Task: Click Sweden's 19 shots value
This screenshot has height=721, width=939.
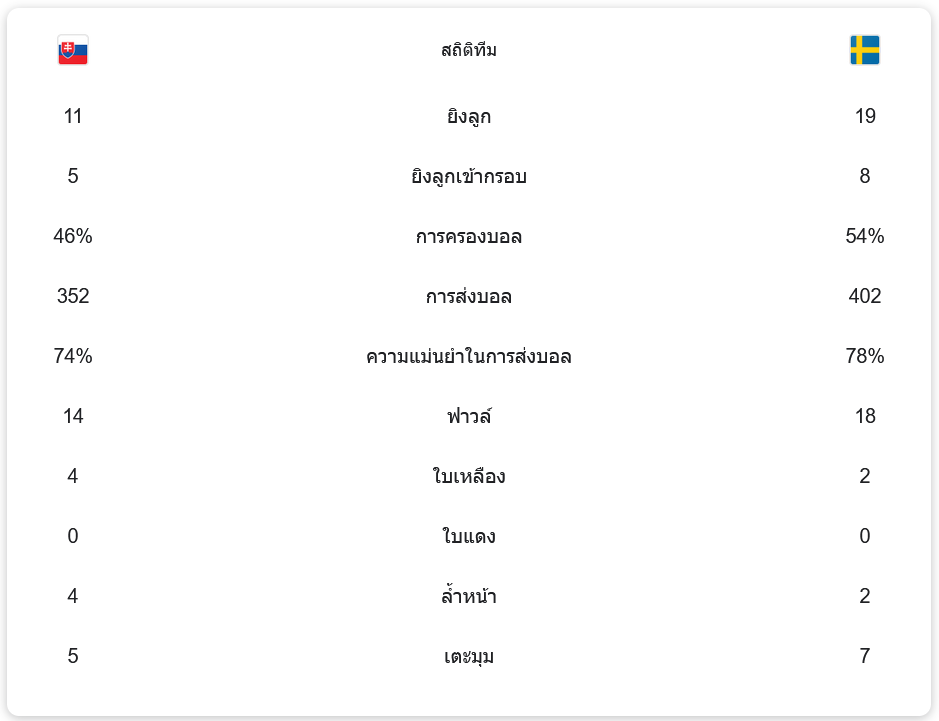Action: (x=864, y=116)
